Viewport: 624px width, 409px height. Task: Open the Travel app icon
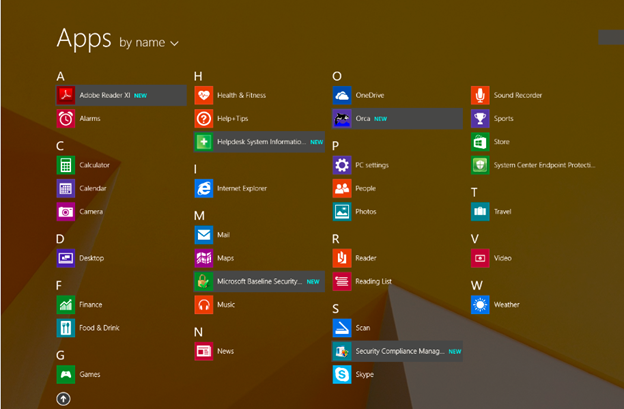pos(480,212)
